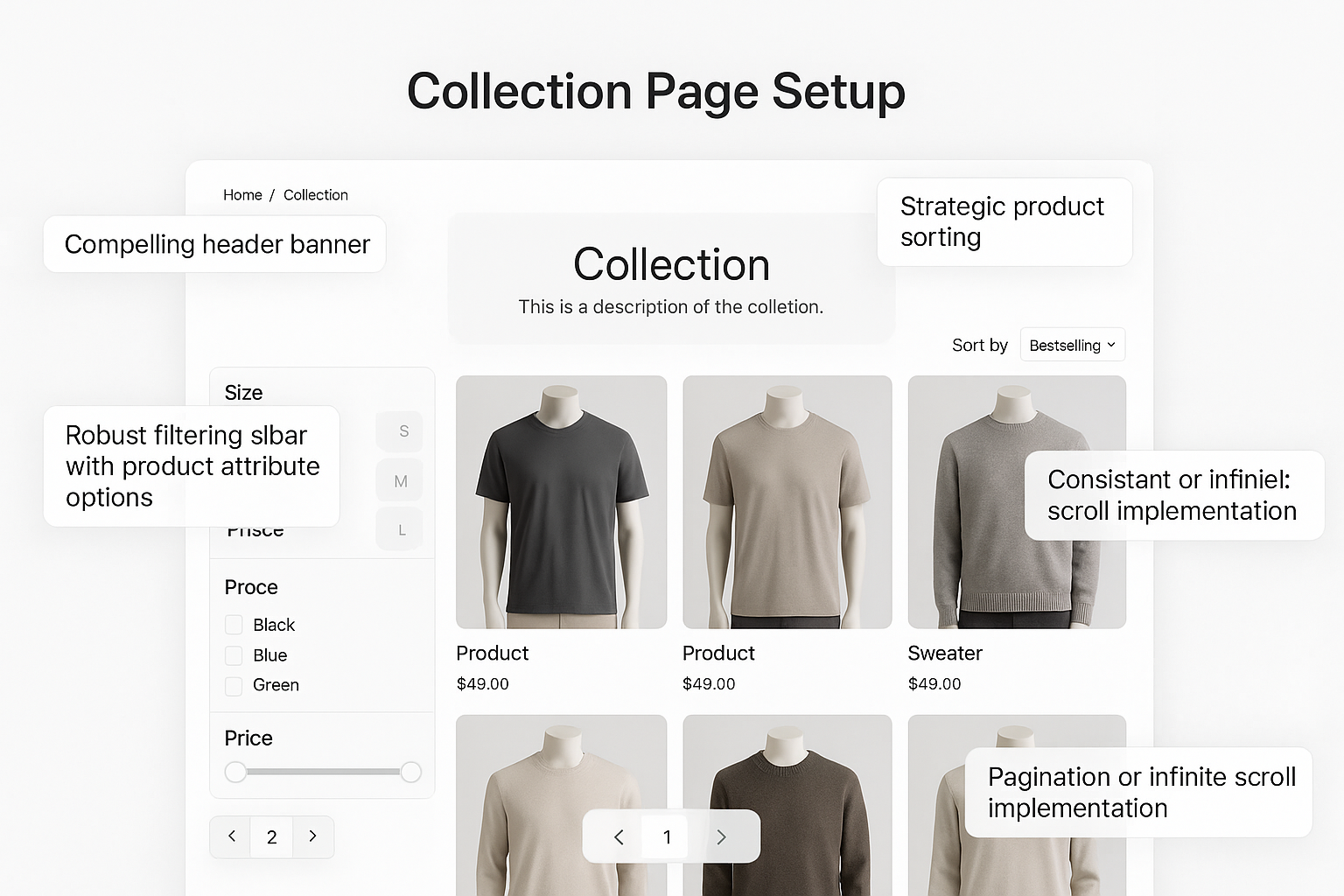1344x896 pixels.
Task: Select page 2 in the sidebar pagination
Action: coord(271,836)
